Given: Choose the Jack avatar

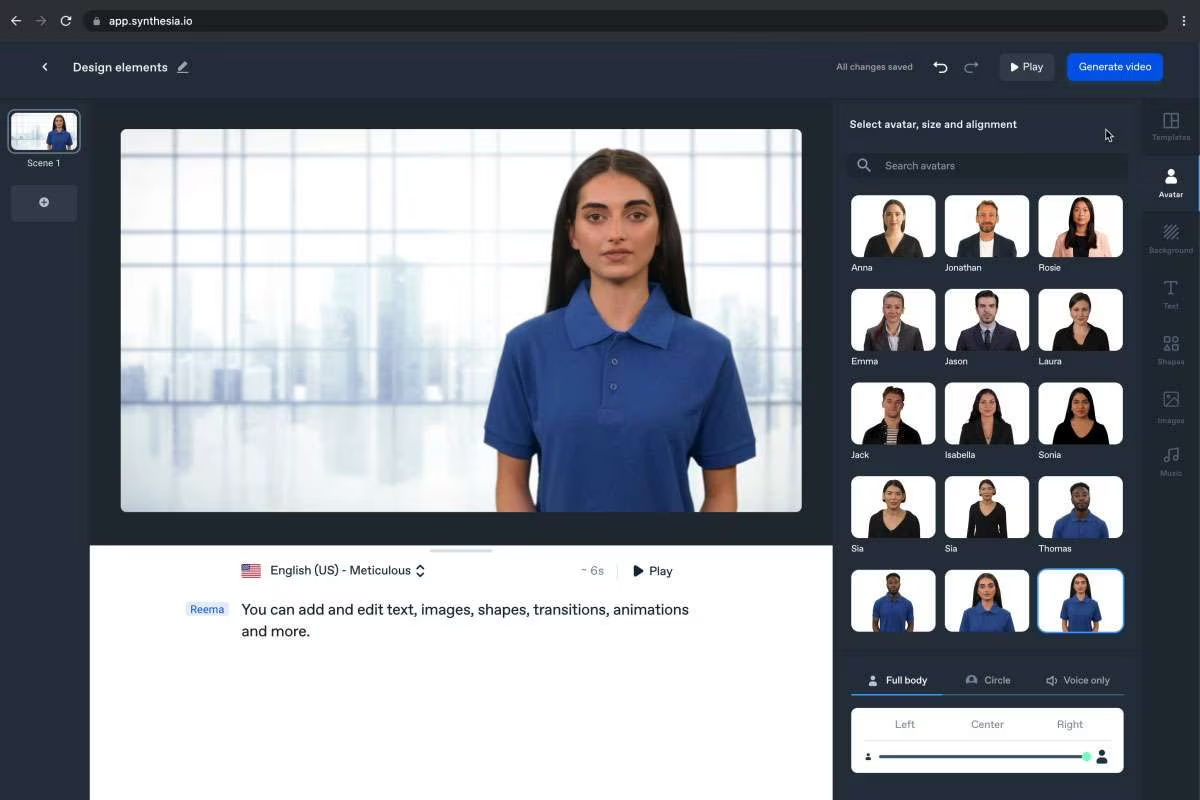Looking at the screenshot, I should (x=893, y=413).
